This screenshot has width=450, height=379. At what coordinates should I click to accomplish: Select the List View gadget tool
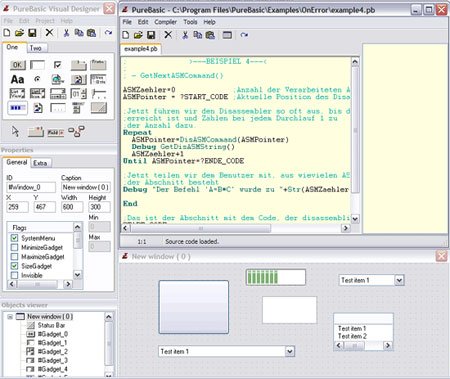coord(17,94)
